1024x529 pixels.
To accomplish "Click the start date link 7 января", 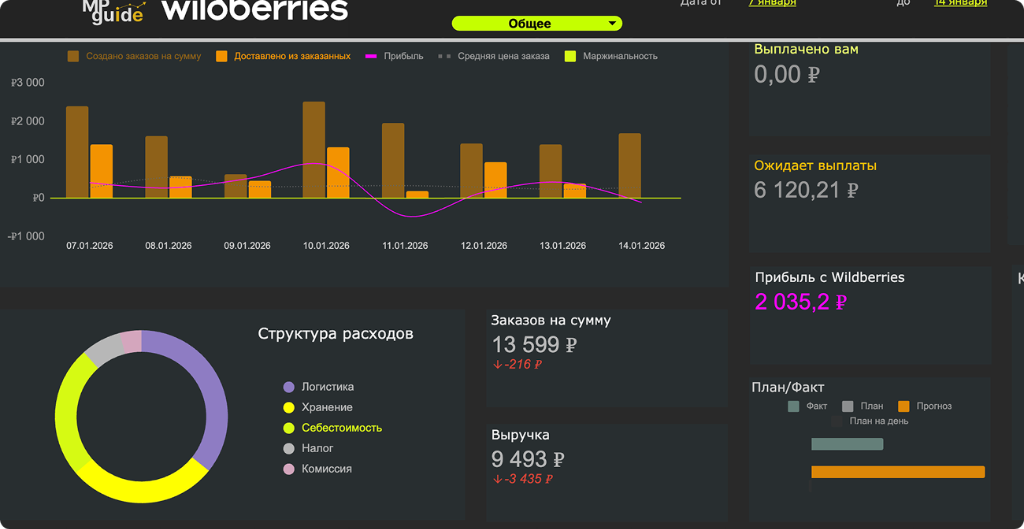I will pyautogui.click(x=772, y=3).
